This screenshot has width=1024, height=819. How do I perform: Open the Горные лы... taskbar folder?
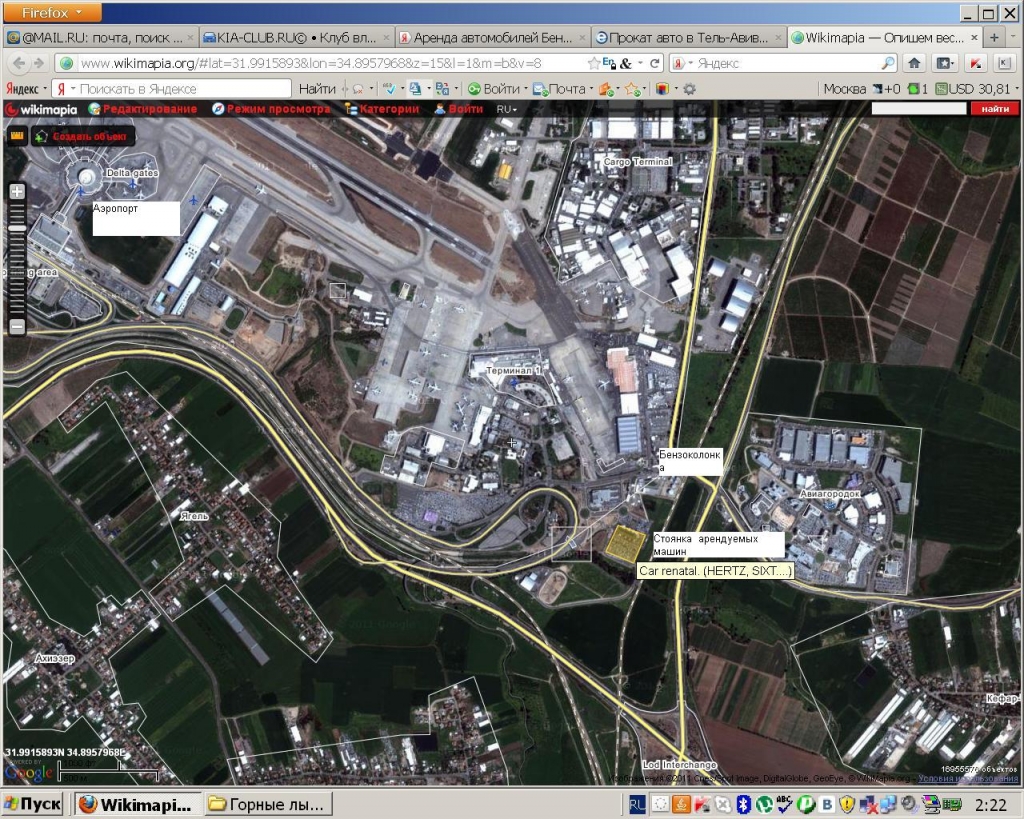tap(268, 804)
